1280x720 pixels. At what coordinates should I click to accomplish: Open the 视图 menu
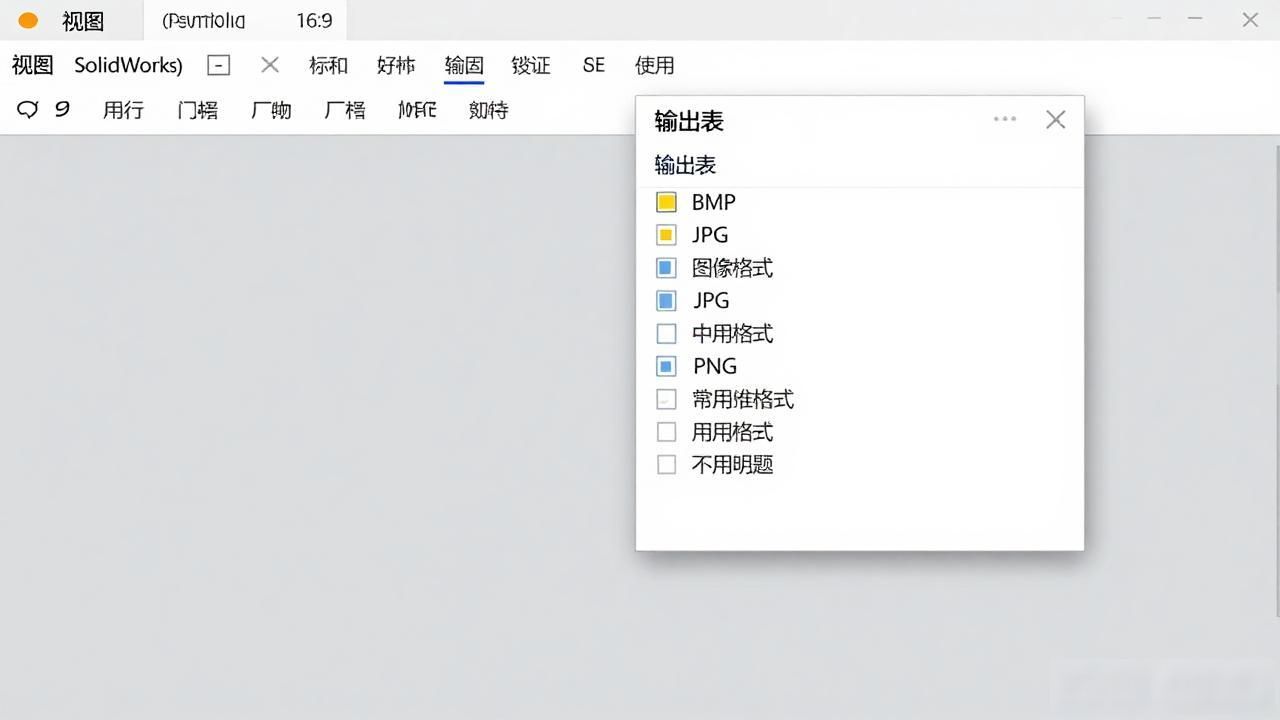(x=32, y=65)
